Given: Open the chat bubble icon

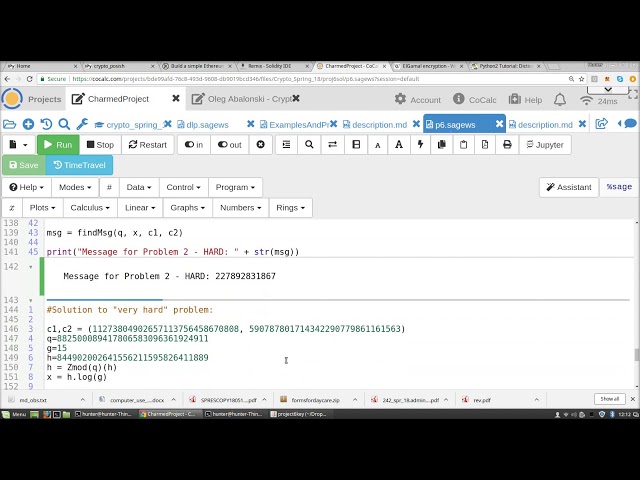Looking at the screenshot, I should pos(630,123).
